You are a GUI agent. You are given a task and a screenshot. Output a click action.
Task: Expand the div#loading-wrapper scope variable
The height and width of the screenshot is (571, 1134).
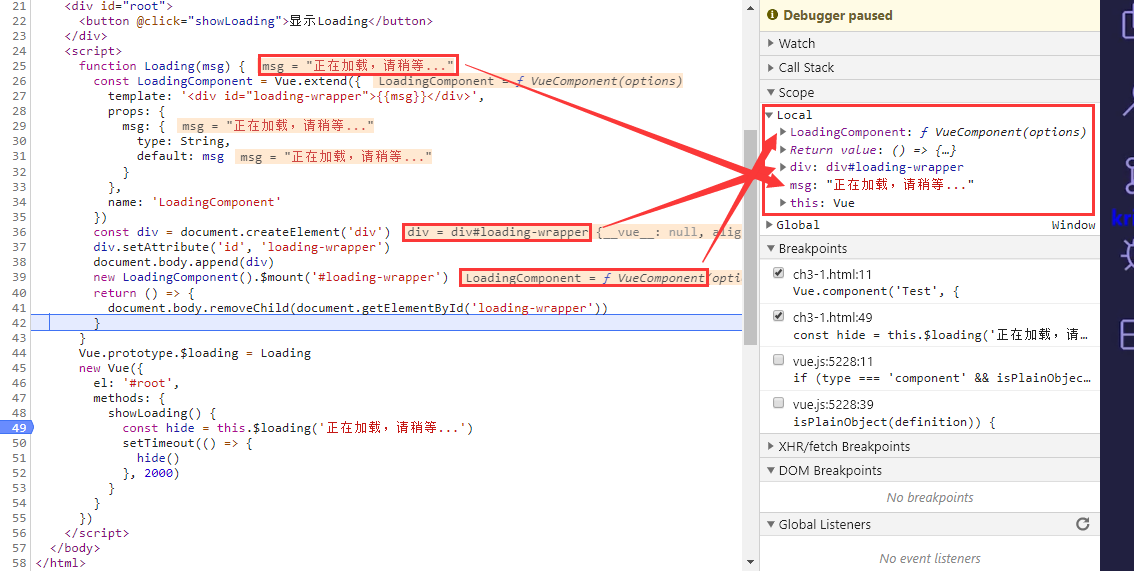[783, 167]
